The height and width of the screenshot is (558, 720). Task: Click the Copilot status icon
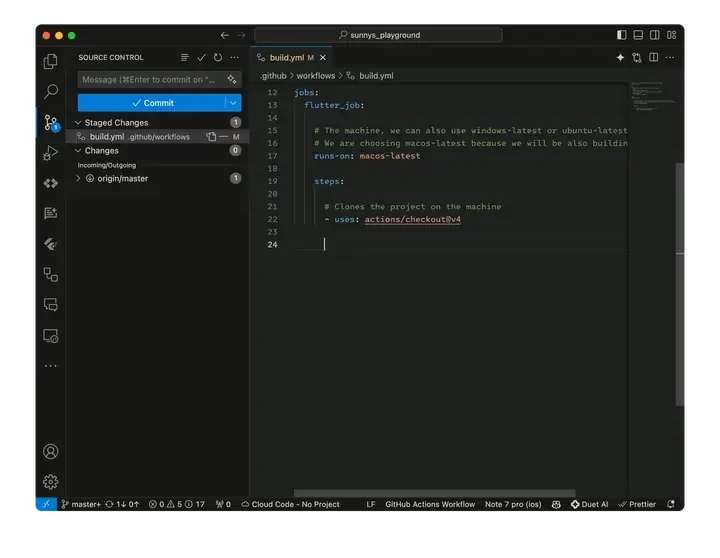coord(556,504)
